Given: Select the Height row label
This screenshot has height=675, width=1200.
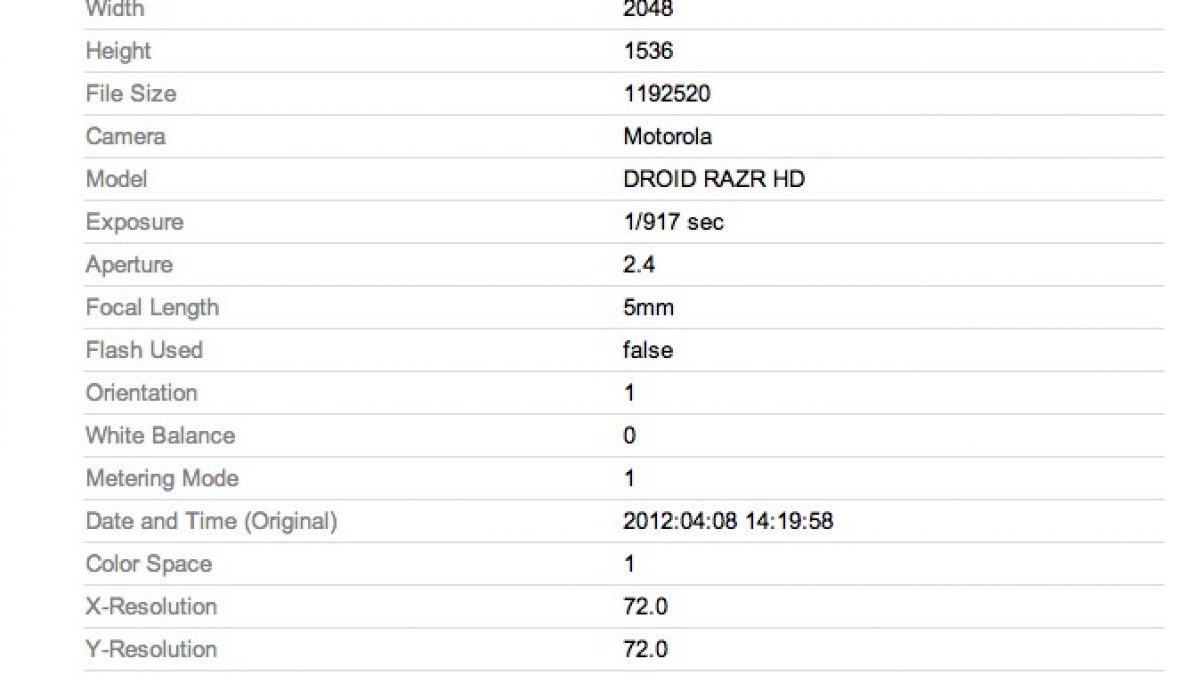Looking at the screenshot, I should [118, 51].
